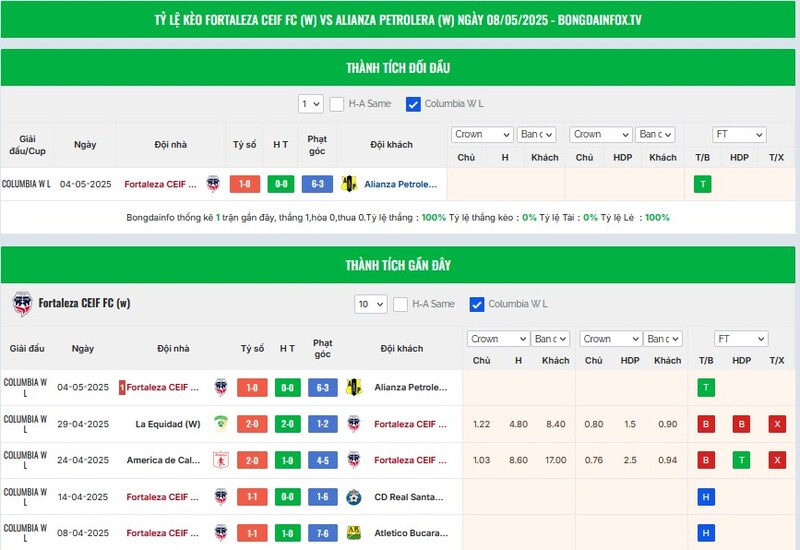Click 7-6 corner count for 08-04-2025 match
The image size is (800, 550).
click(322, 533)
